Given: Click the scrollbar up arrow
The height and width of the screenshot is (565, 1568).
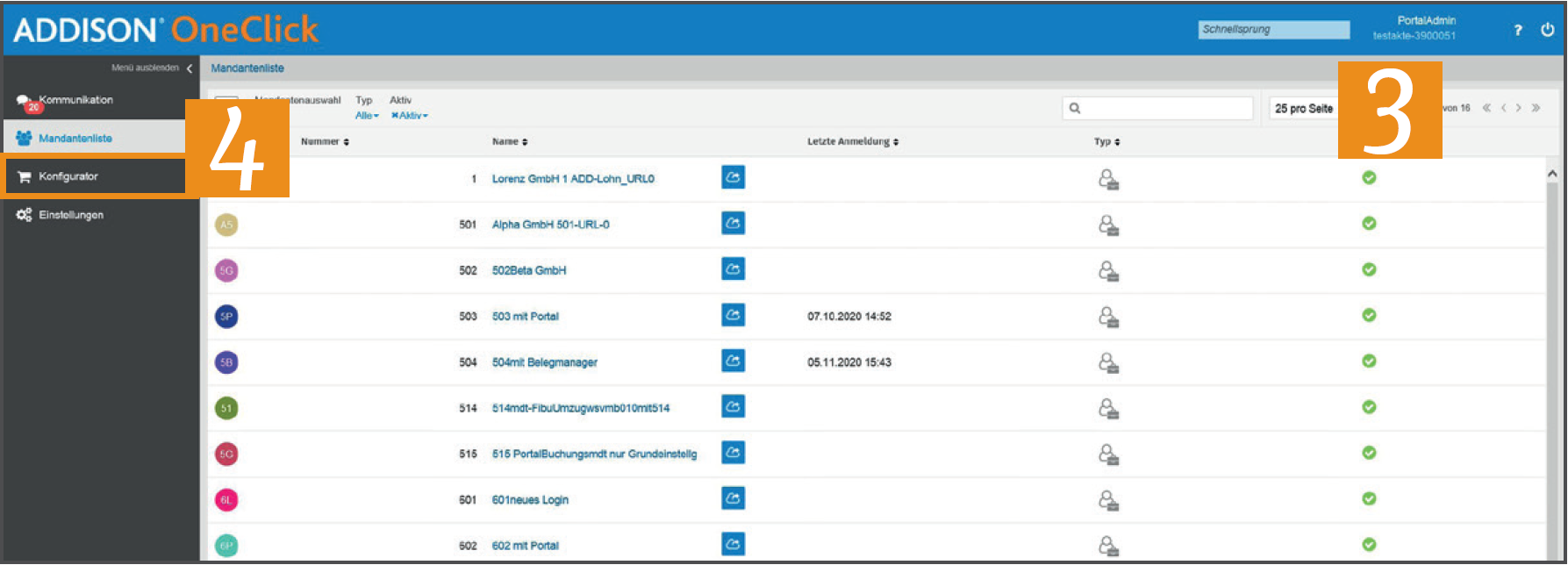Looking at the screenshot, I should 1552,174.
